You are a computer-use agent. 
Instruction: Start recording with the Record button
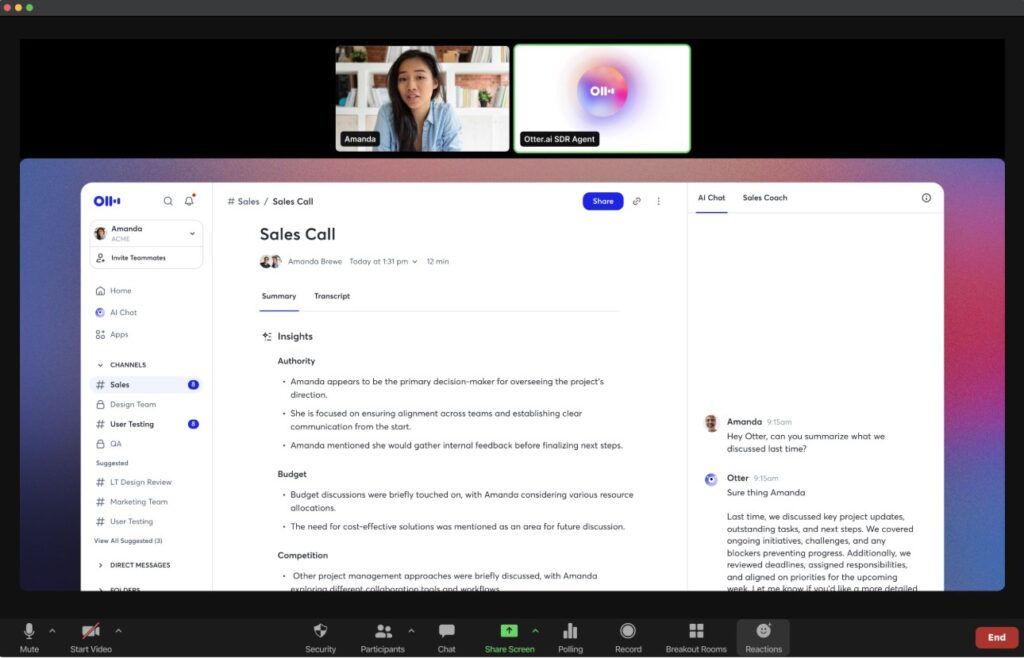[x=628, y=637]
